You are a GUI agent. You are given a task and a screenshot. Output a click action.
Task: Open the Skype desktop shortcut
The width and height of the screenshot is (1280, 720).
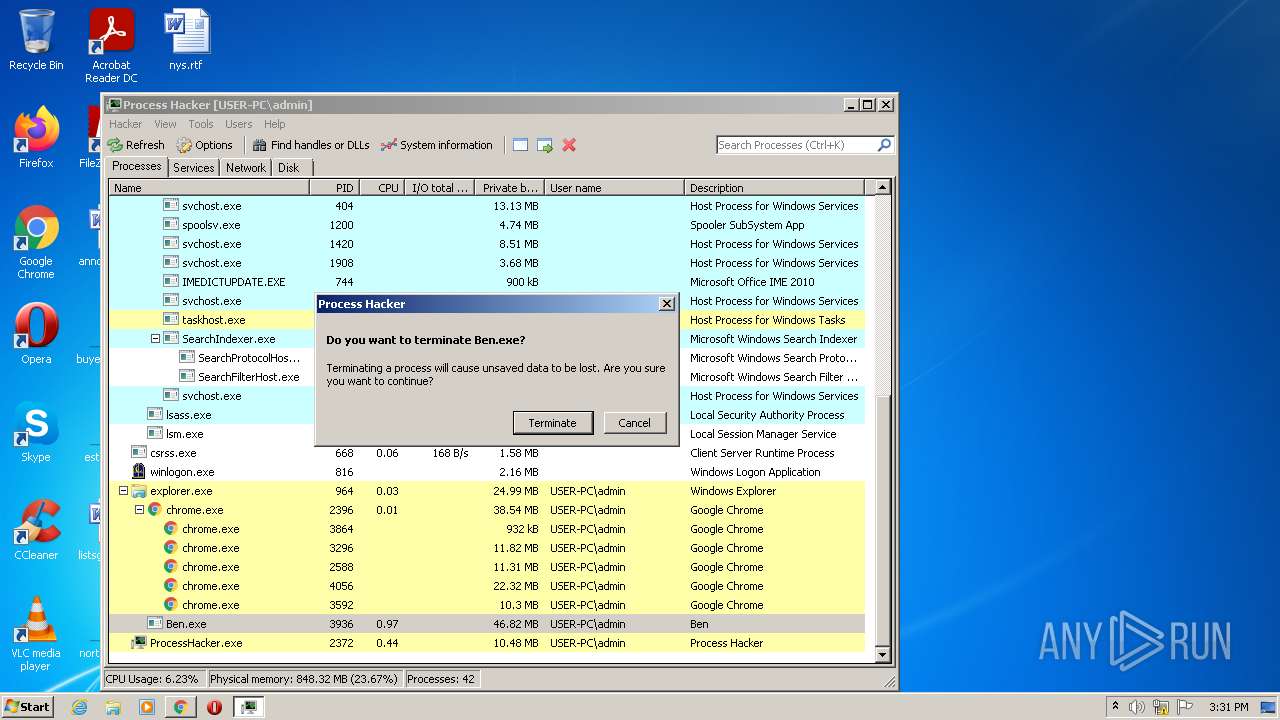pos(36,433)
